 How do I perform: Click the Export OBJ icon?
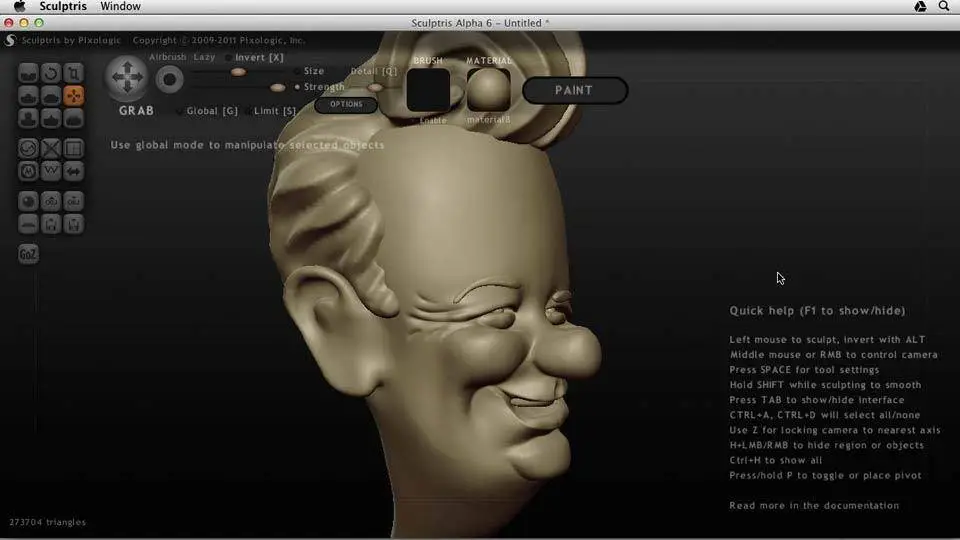[x=73, y=201]
